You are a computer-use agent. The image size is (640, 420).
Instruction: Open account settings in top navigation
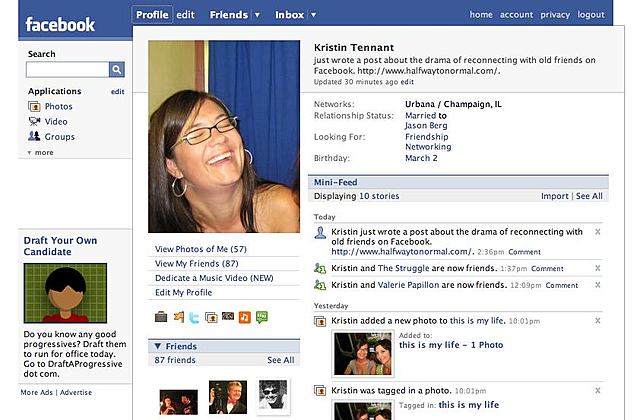coord(516,15)
